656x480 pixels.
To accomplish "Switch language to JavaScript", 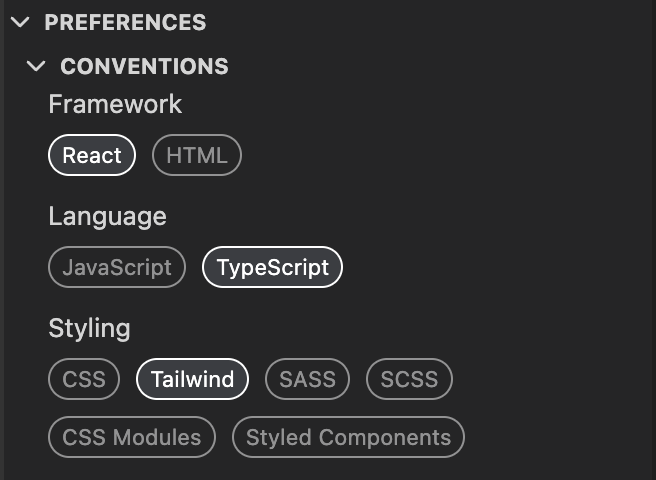I will pos(117,267).
